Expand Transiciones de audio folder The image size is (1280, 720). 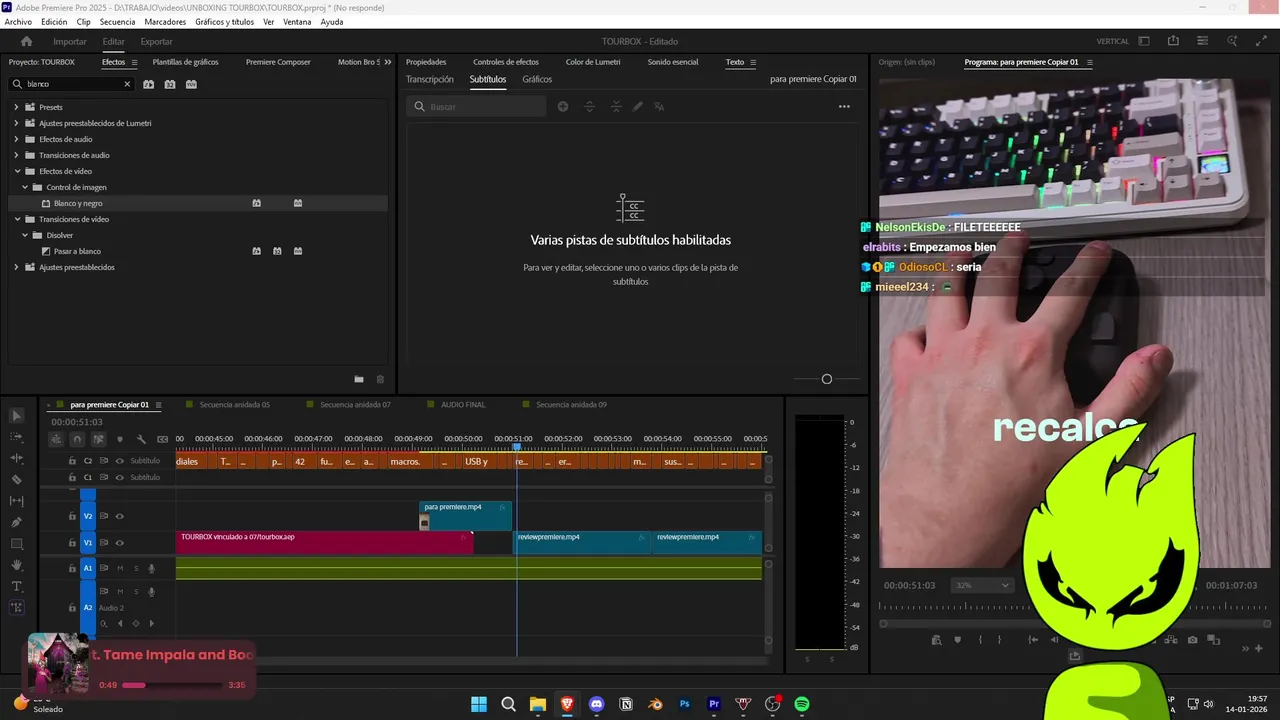(16, 155)
